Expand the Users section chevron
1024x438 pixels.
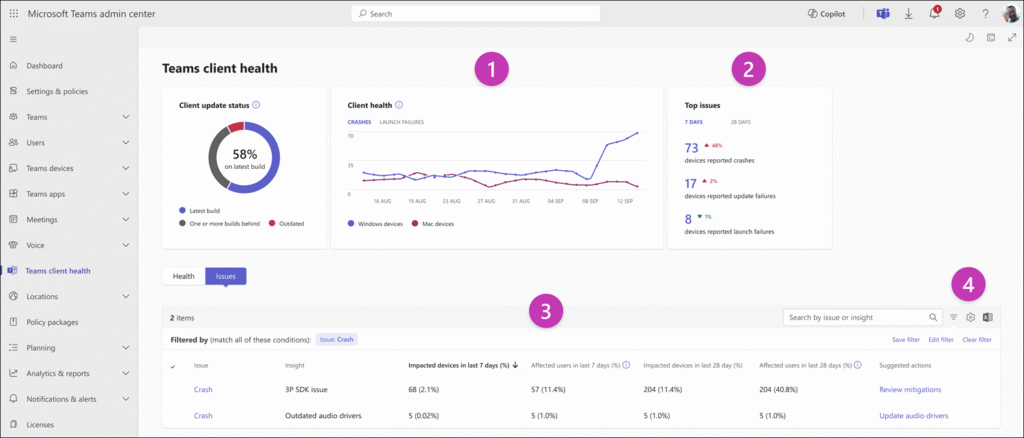click(126, 142)
